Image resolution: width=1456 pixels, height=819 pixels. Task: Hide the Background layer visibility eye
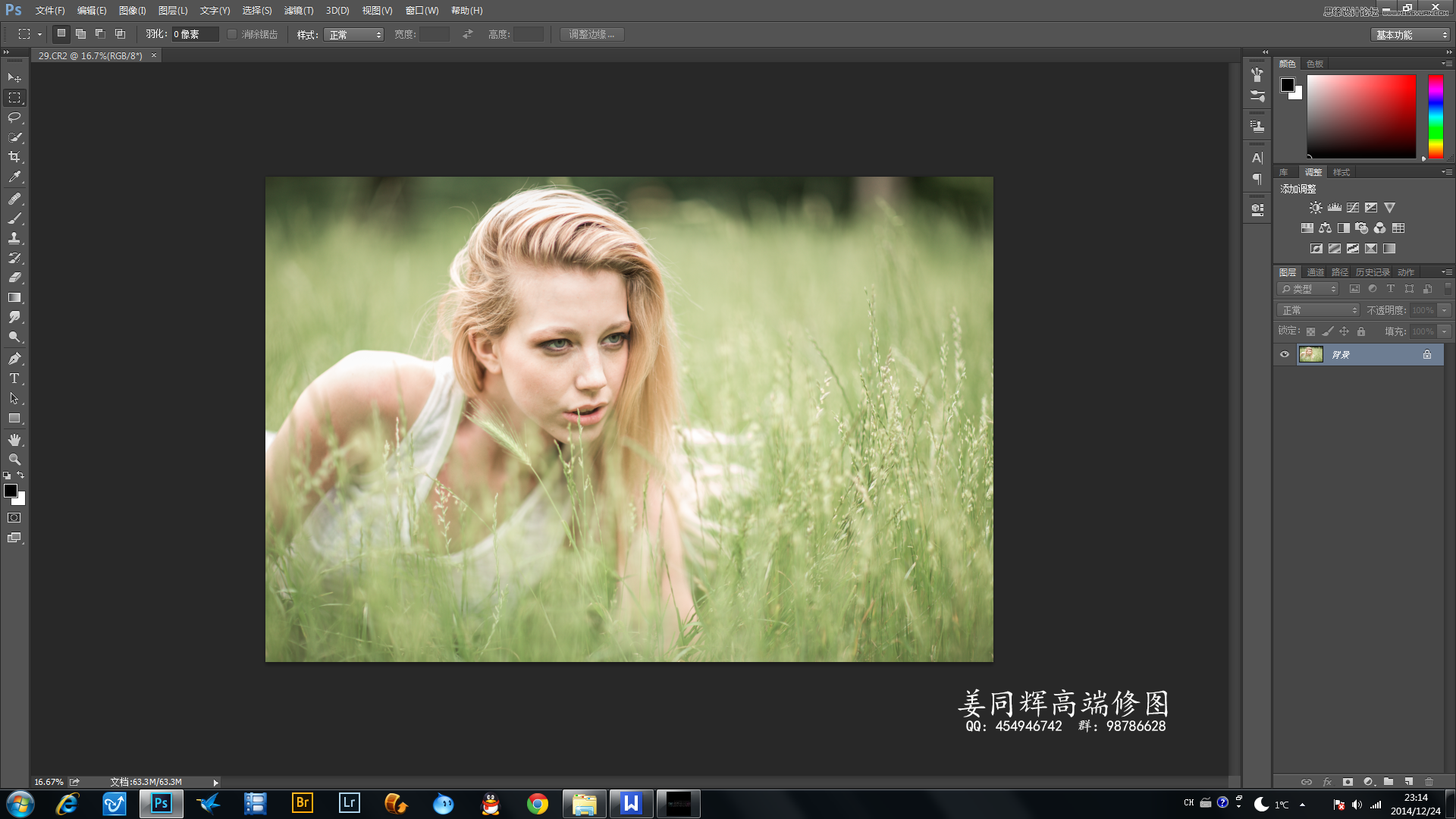tap(1285, 354)
